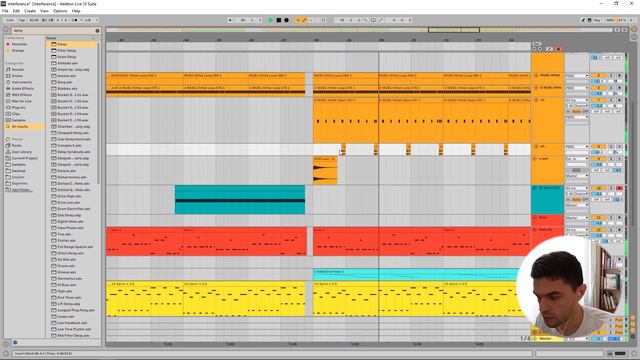
Task: Open the Create menu
Action: [x=30, y=11]
